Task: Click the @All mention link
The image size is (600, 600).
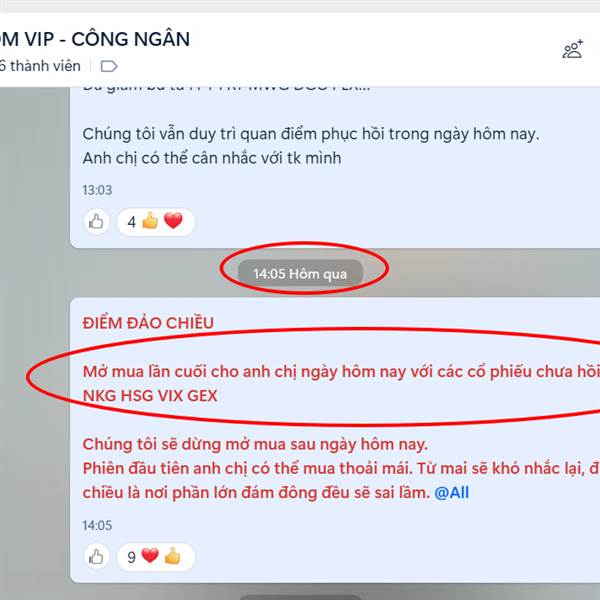Action: (x=452, y=492)
